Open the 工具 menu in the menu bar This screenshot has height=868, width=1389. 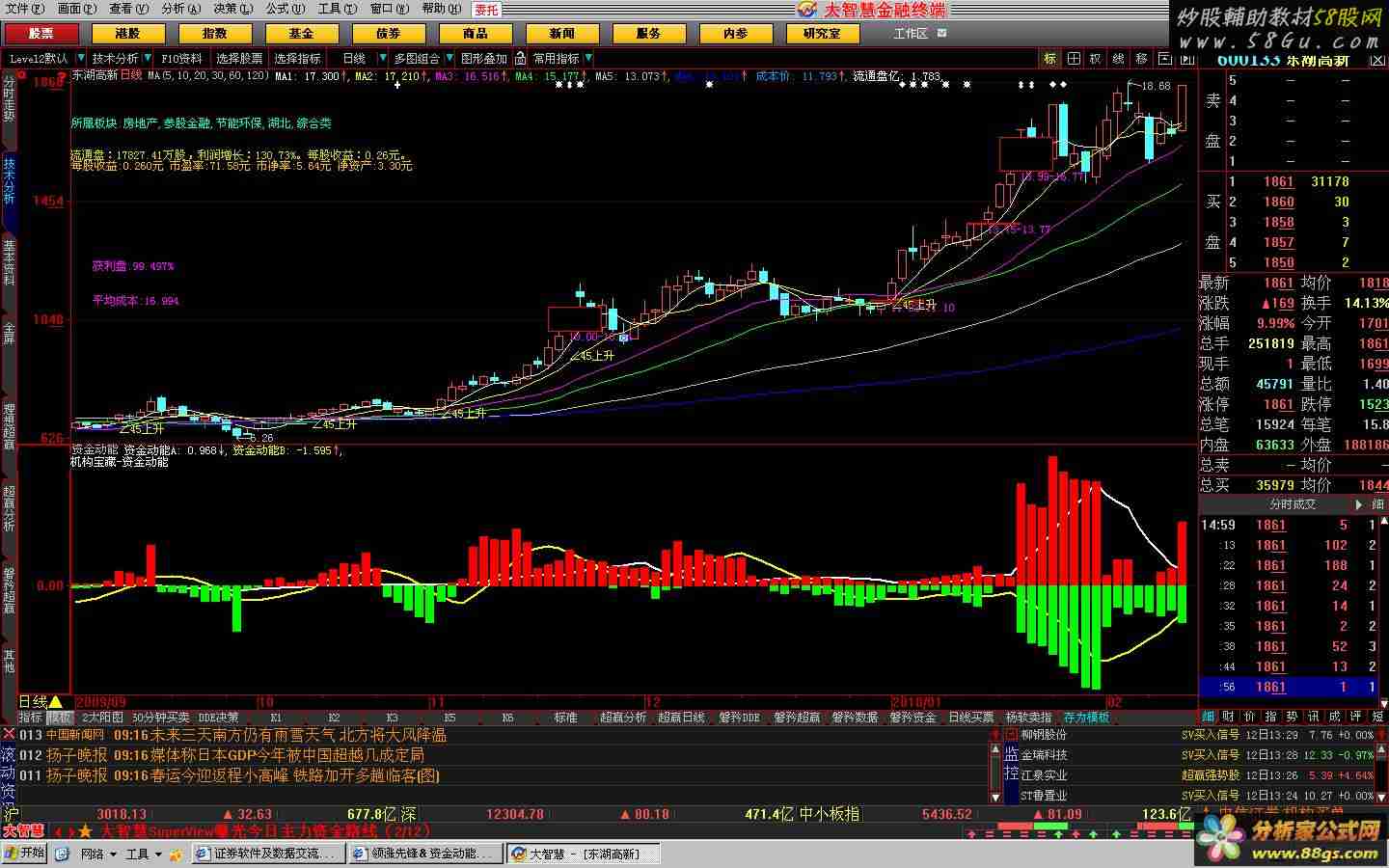pos(336,9)
